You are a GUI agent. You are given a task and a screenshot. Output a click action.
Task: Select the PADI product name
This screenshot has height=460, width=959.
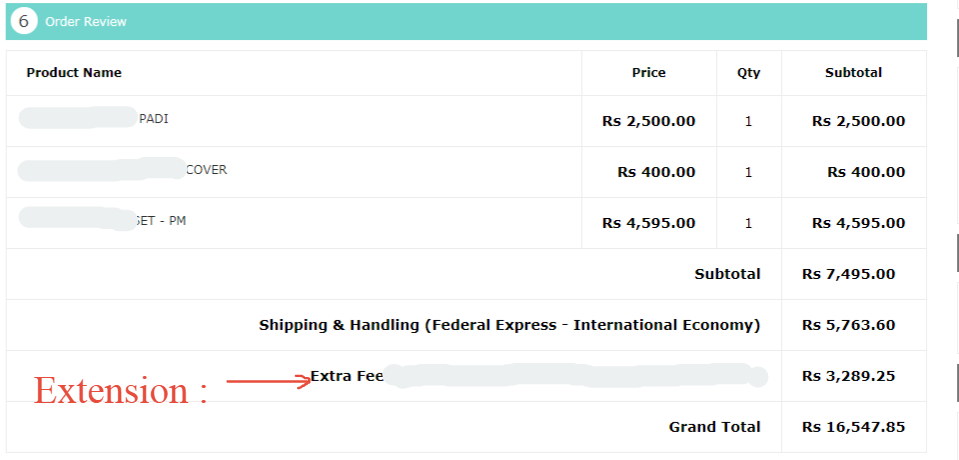pyautogui.click(x=153, y=119)
